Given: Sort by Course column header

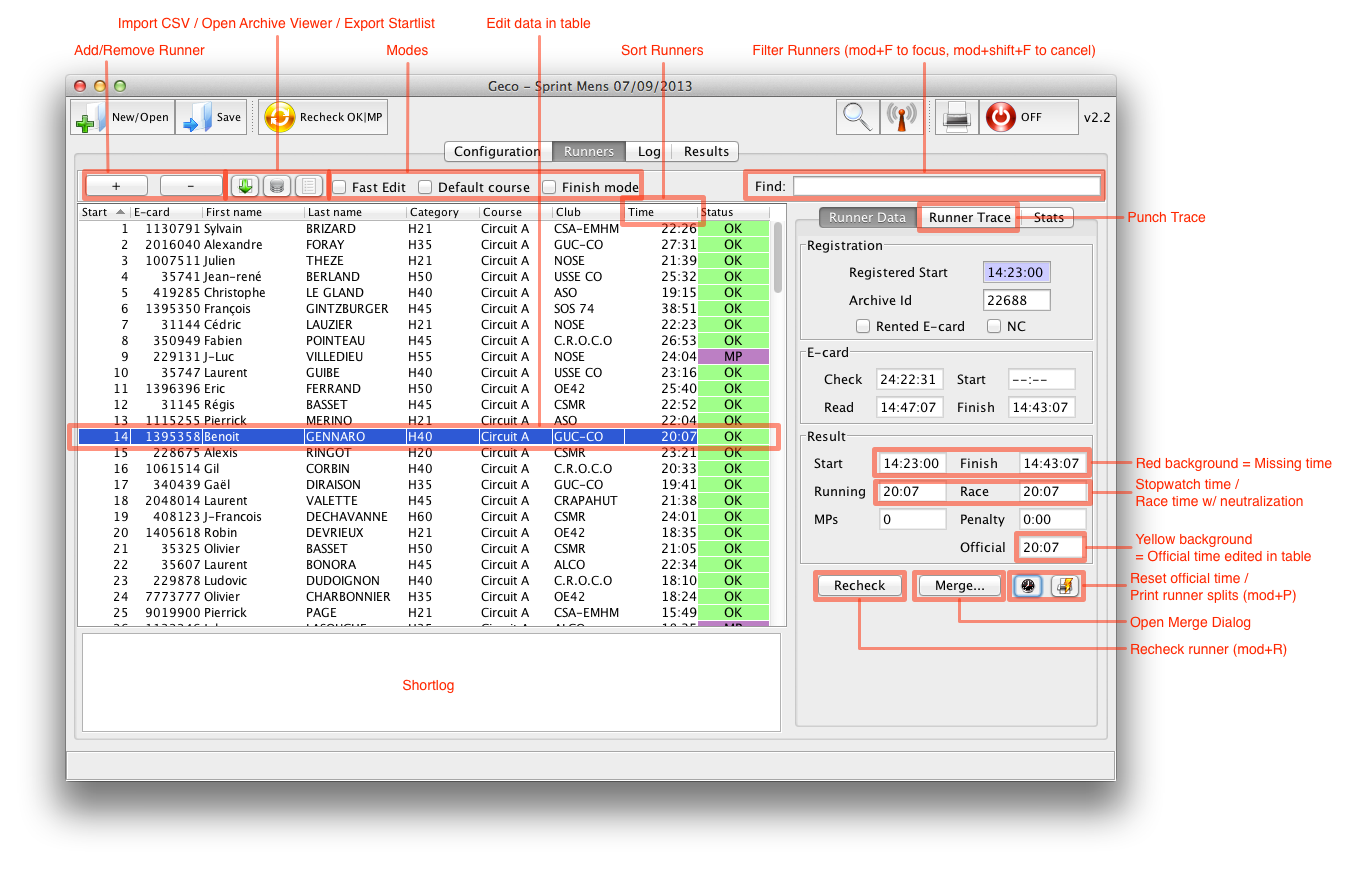Looking at the screenshot, I should tap(515, 212).
